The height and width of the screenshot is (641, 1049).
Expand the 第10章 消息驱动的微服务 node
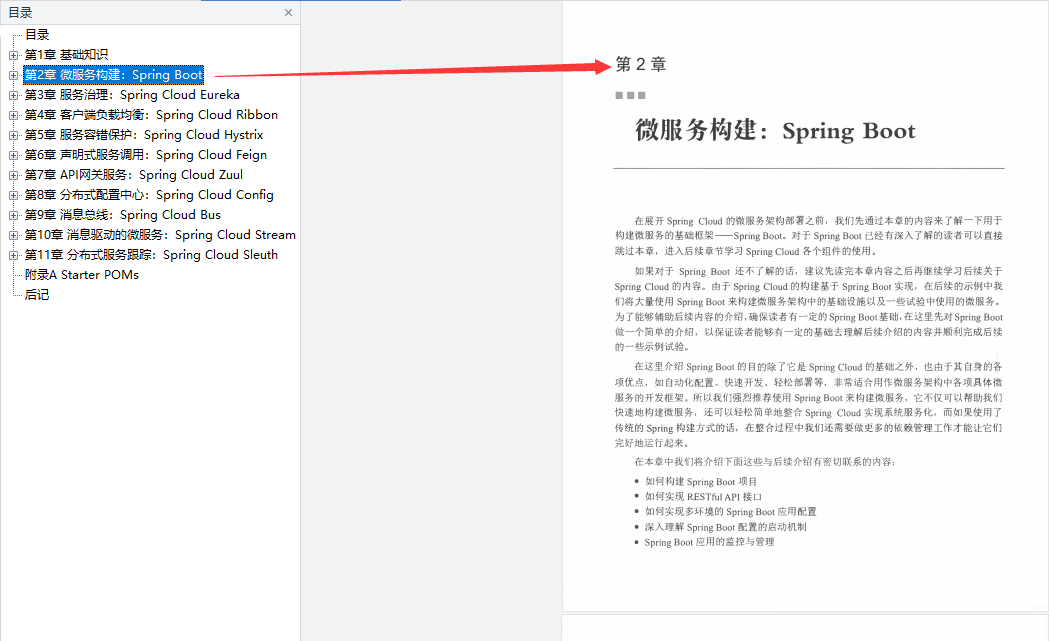(x=13, y=236)
